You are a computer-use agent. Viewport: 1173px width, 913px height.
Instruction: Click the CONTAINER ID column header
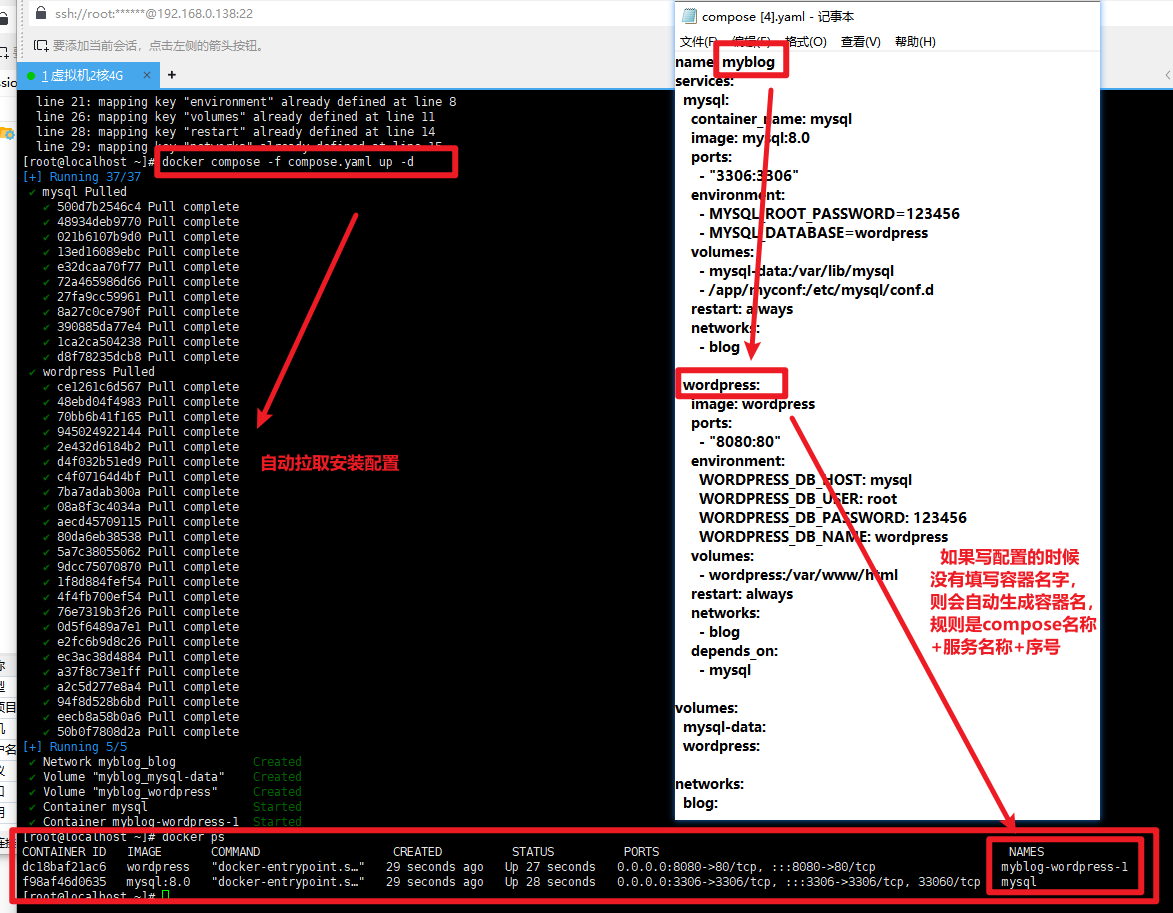[x=64, y=852]
